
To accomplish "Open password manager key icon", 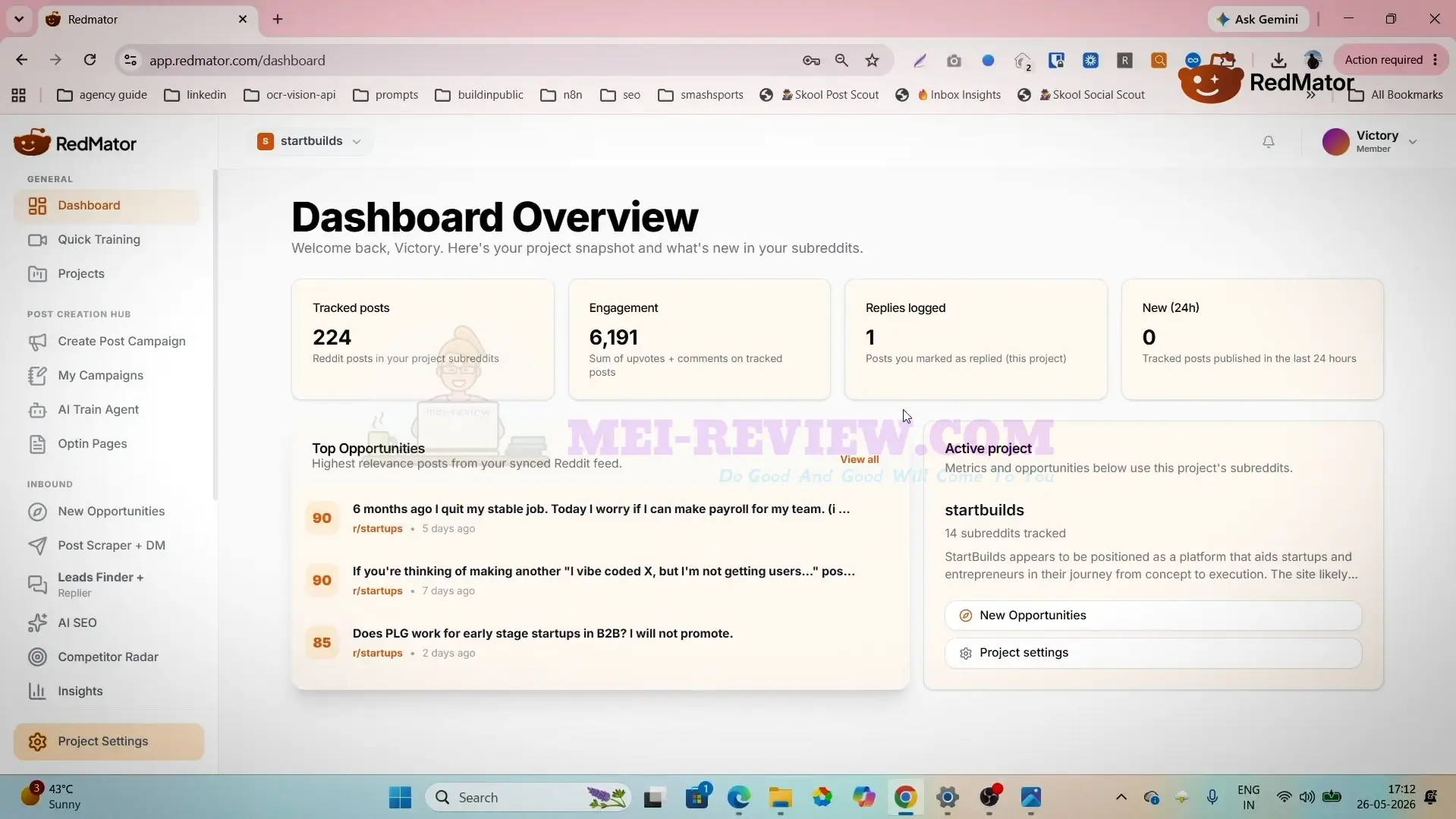I will tap(811, 60).
